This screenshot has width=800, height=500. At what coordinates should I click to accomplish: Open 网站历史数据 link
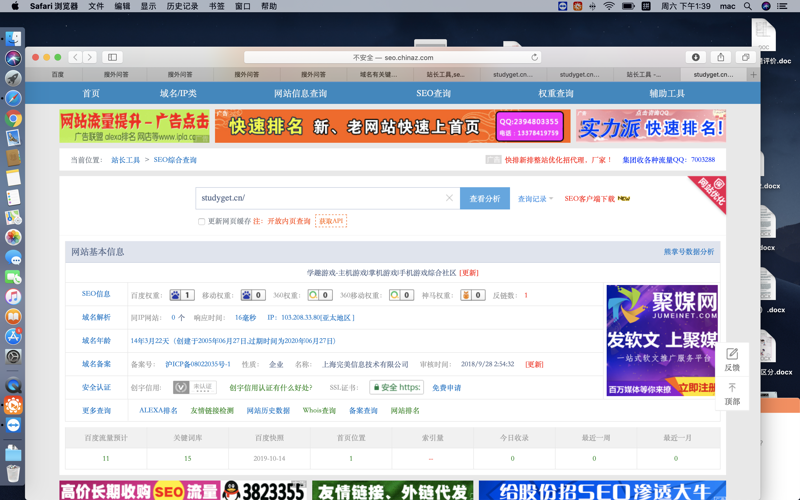point(268,410)
